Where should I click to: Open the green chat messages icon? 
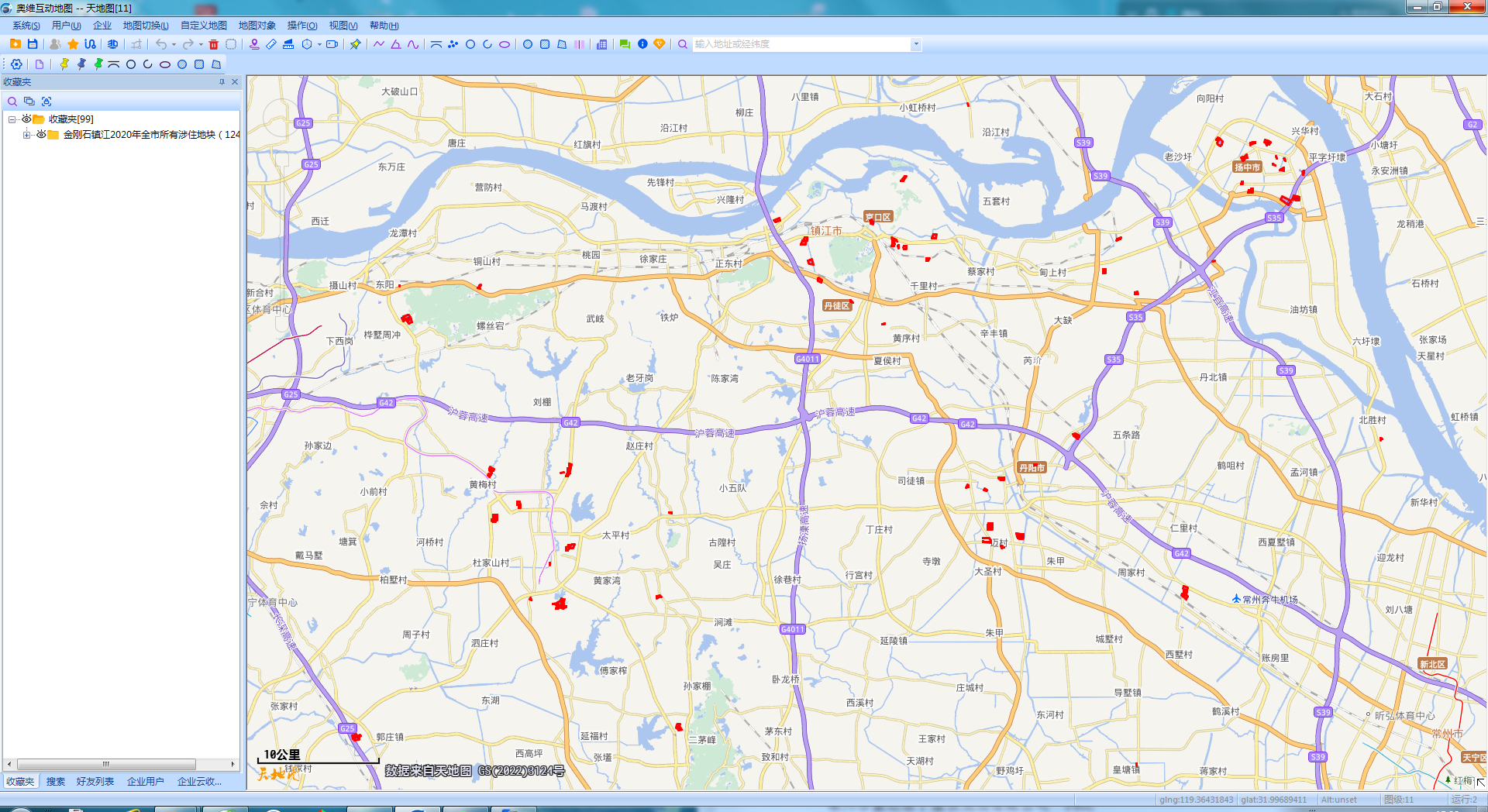click(625, 44)
